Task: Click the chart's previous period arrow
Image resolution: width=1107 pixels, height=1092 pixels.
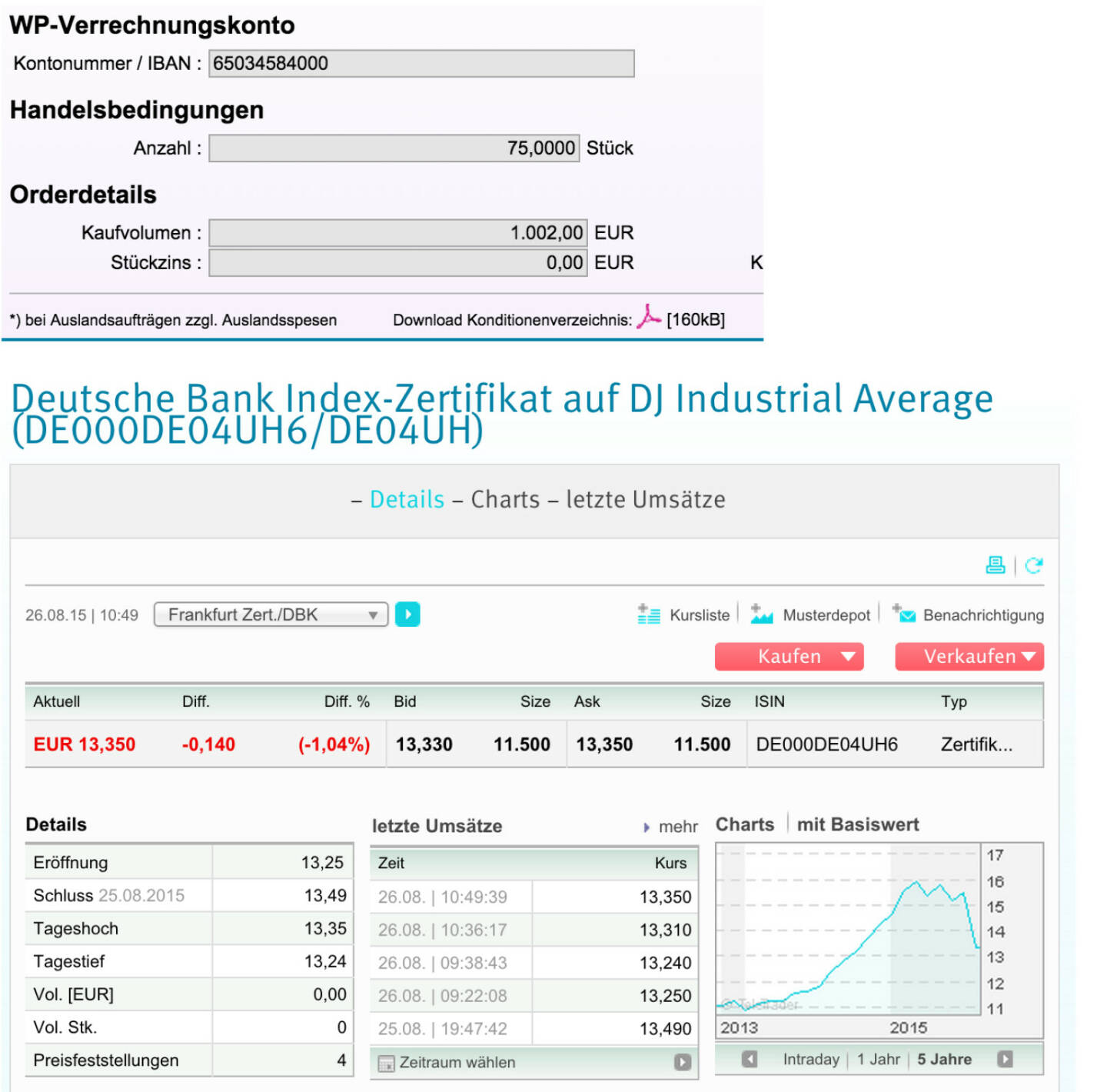Action: 749,1059
